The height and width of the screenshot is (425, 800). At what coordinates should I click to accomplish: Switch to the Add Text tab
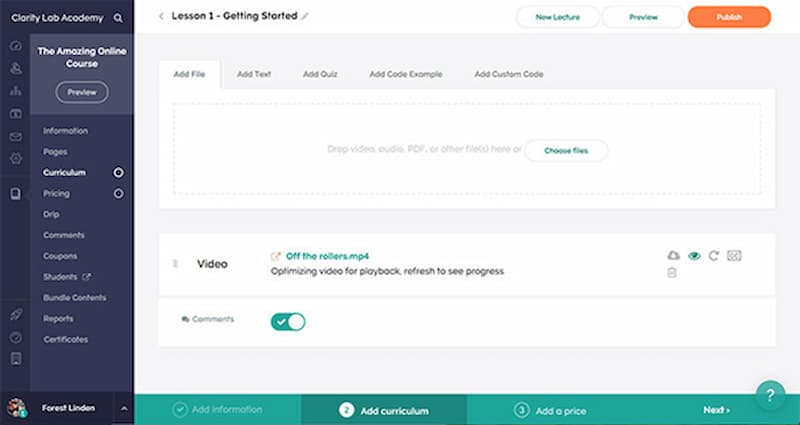[x=254, y=74]
